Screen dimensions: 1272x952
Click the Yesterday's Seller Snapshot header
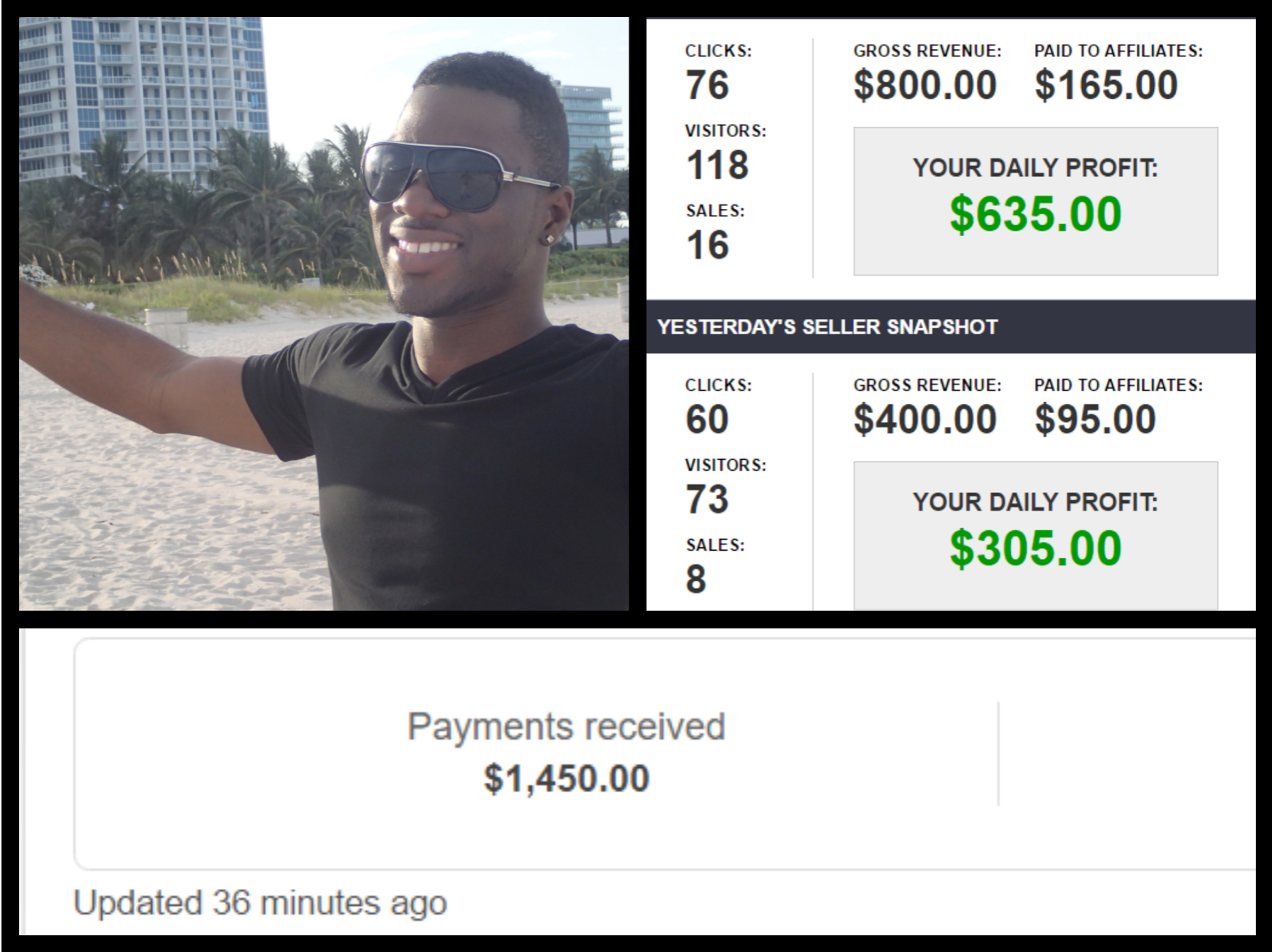tap(827, 327)
